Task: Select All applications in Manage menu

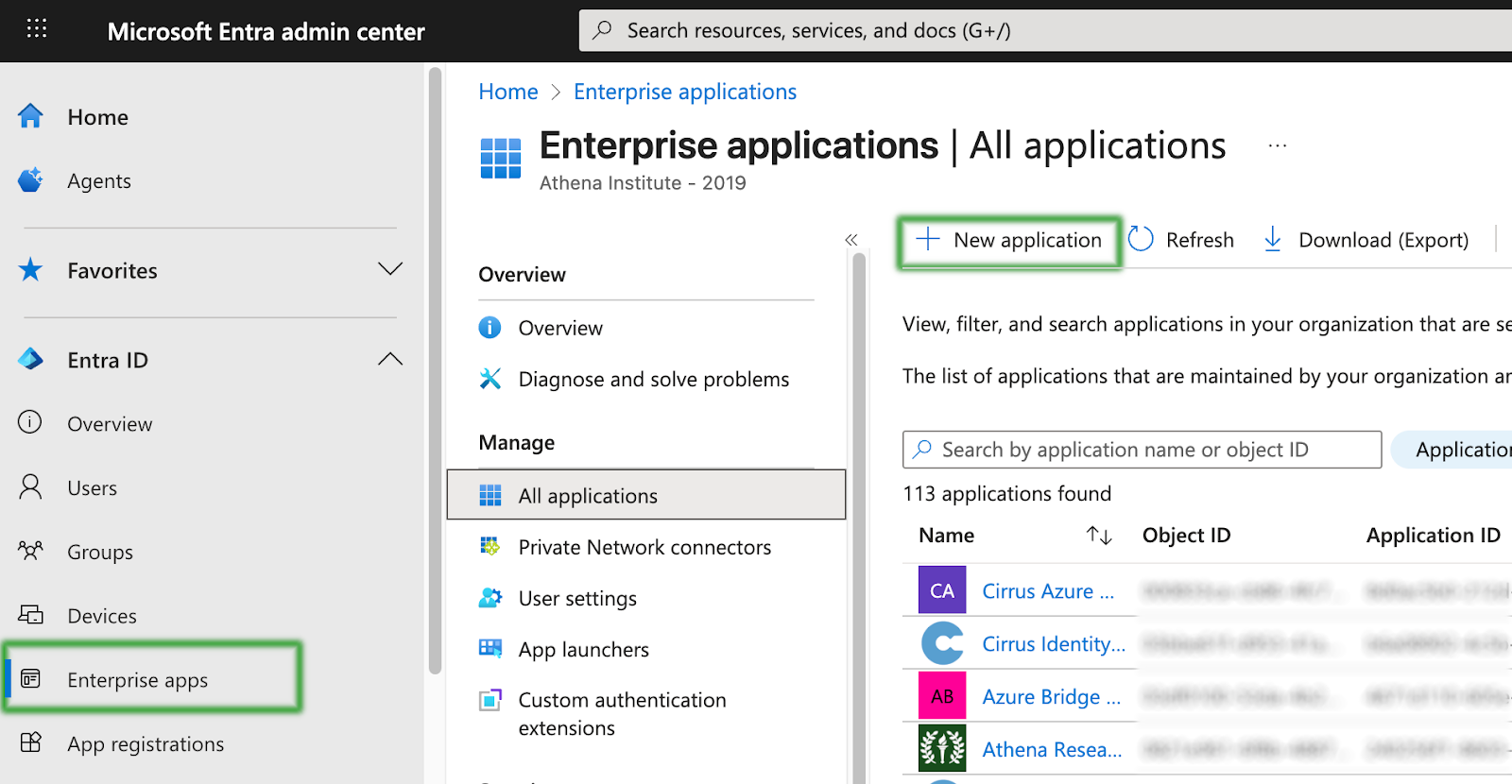Action: point(587,496)
